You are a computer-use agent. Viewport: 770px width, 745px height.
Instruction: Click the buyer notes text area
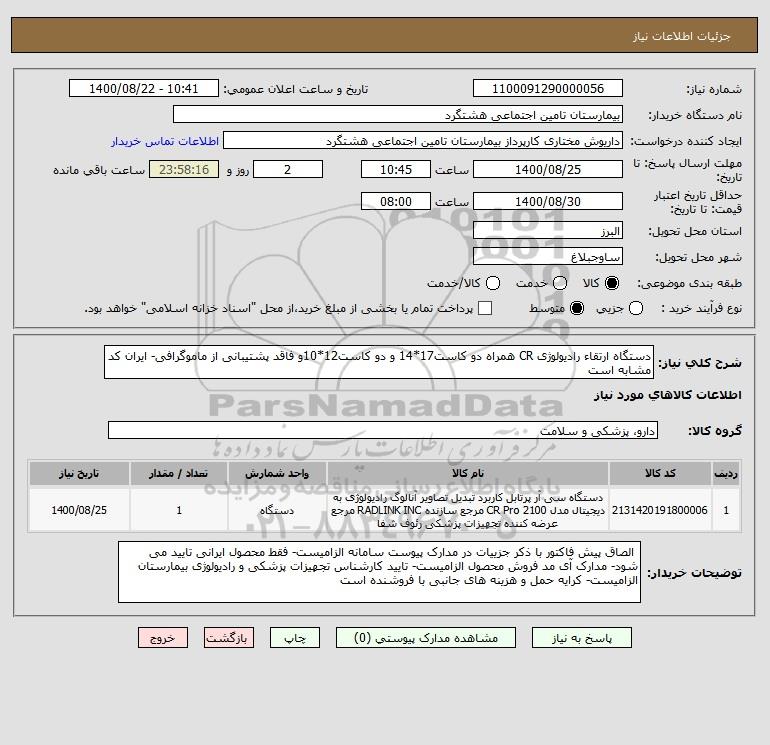(379, 572)
